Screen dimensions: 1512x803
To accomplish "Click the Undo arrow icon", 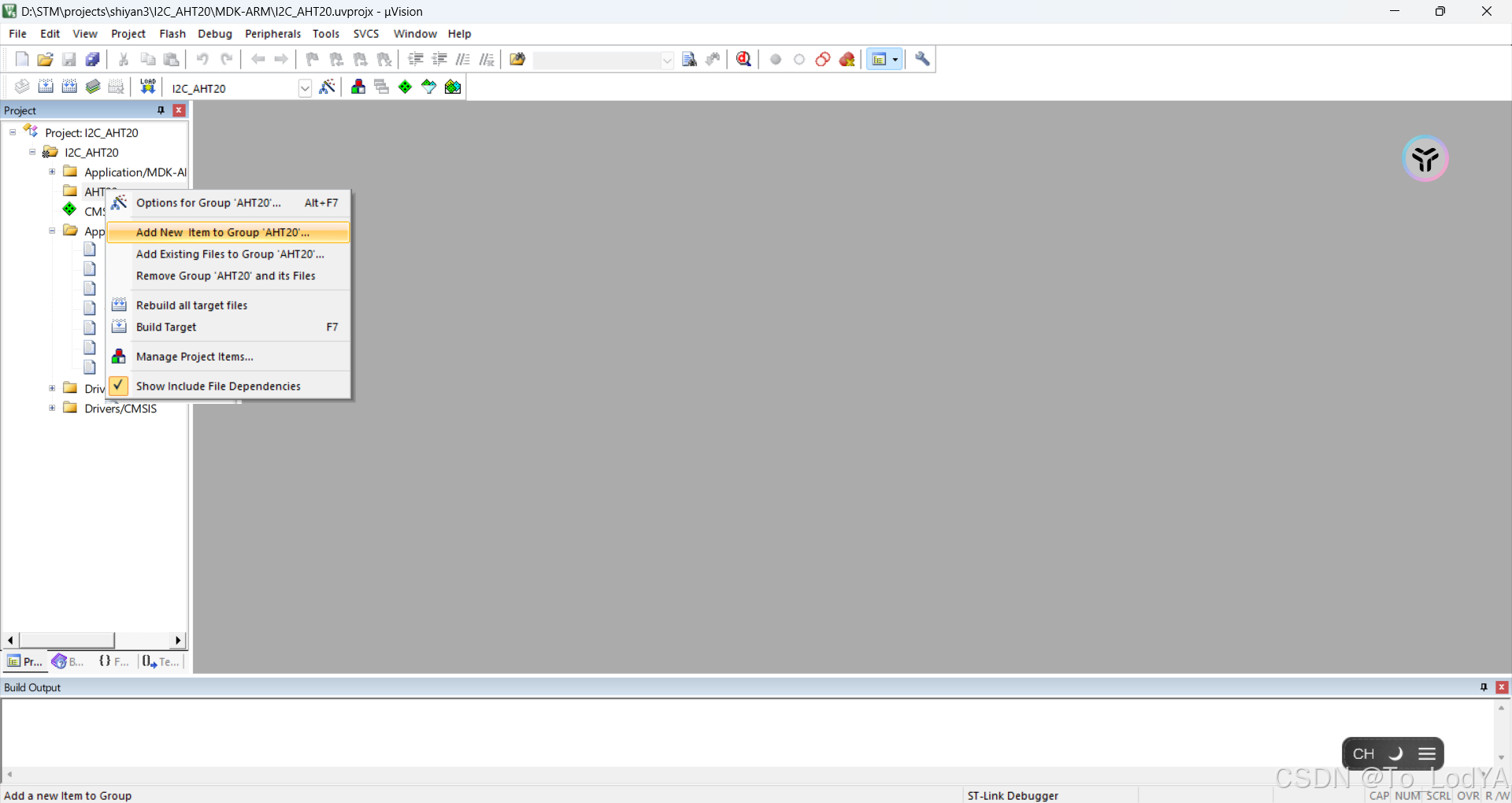I will coord(202,59).
